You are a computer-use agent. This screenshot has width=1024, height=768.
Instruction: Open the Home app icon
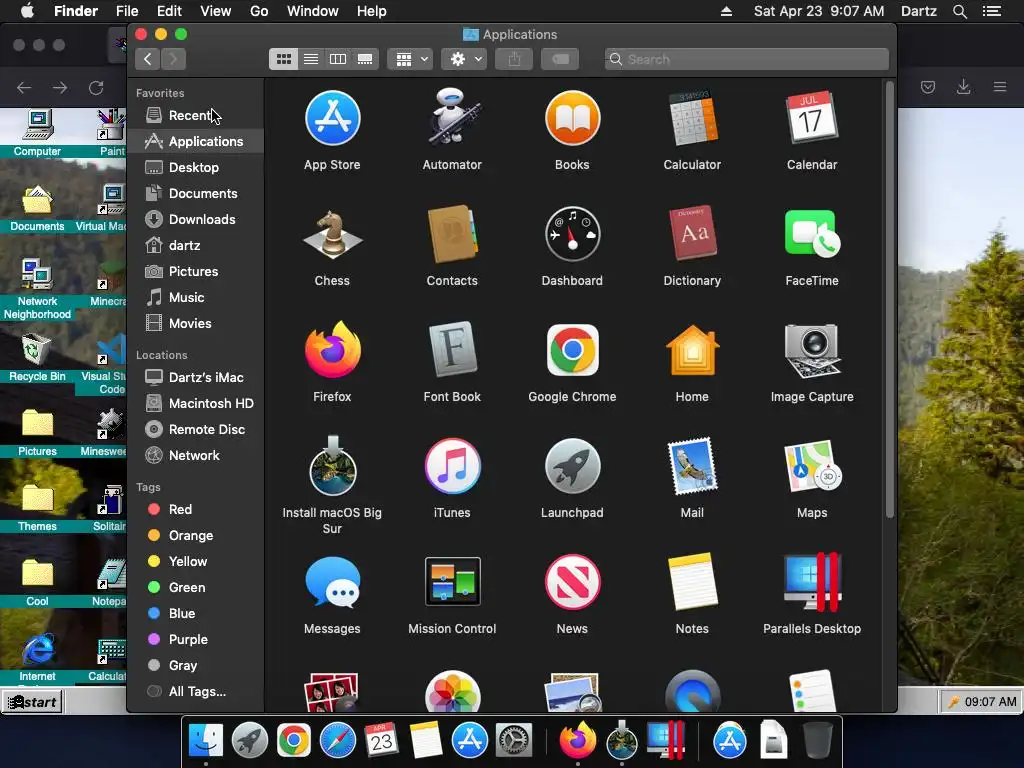pos(692,350)
